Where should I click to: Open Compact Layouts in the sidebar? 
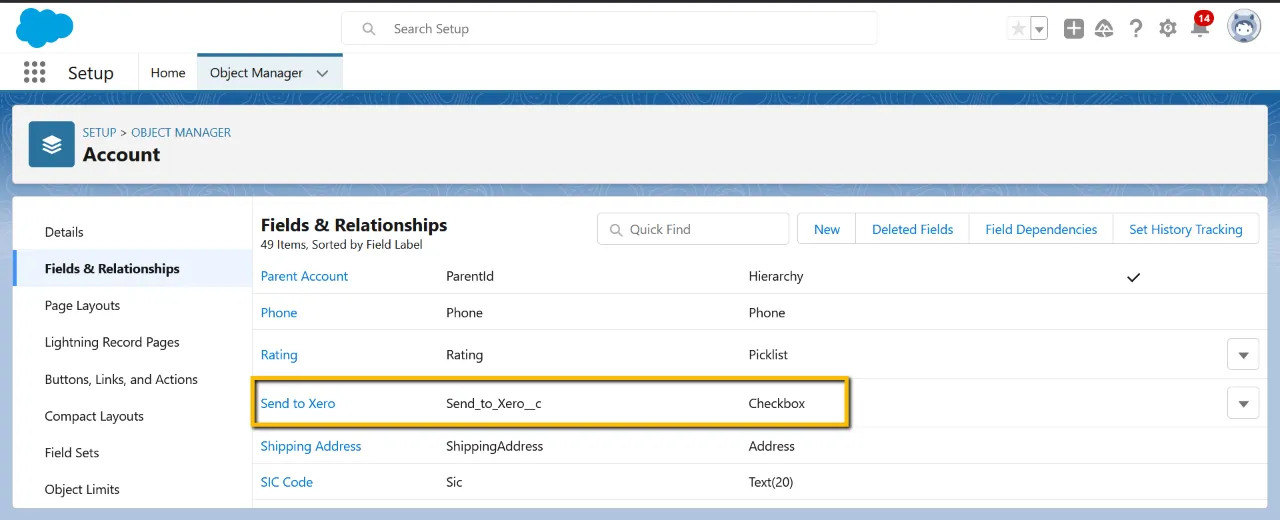point(94,416)
